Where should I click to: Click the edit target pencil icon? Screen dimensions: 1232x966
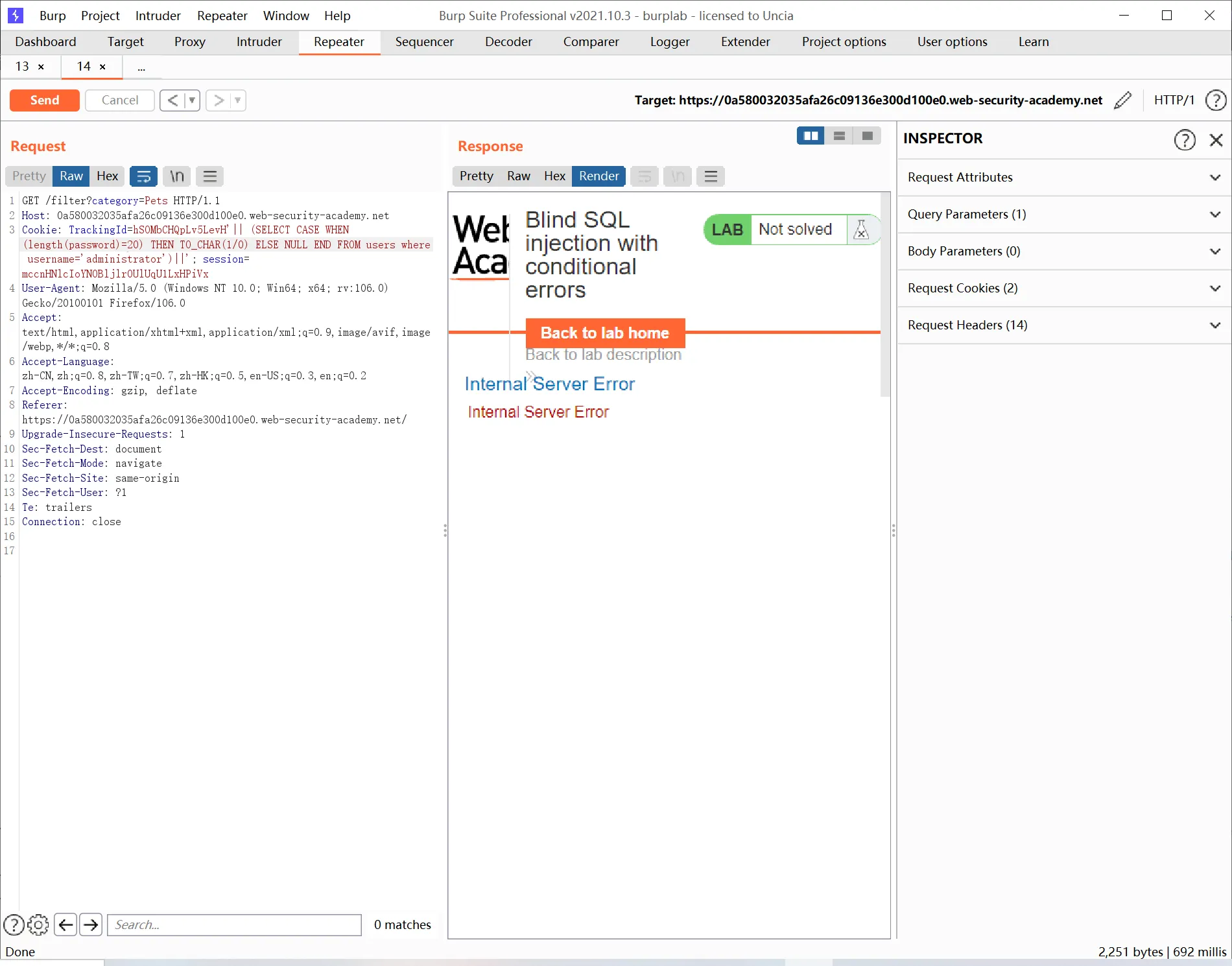pos(1122,100)
